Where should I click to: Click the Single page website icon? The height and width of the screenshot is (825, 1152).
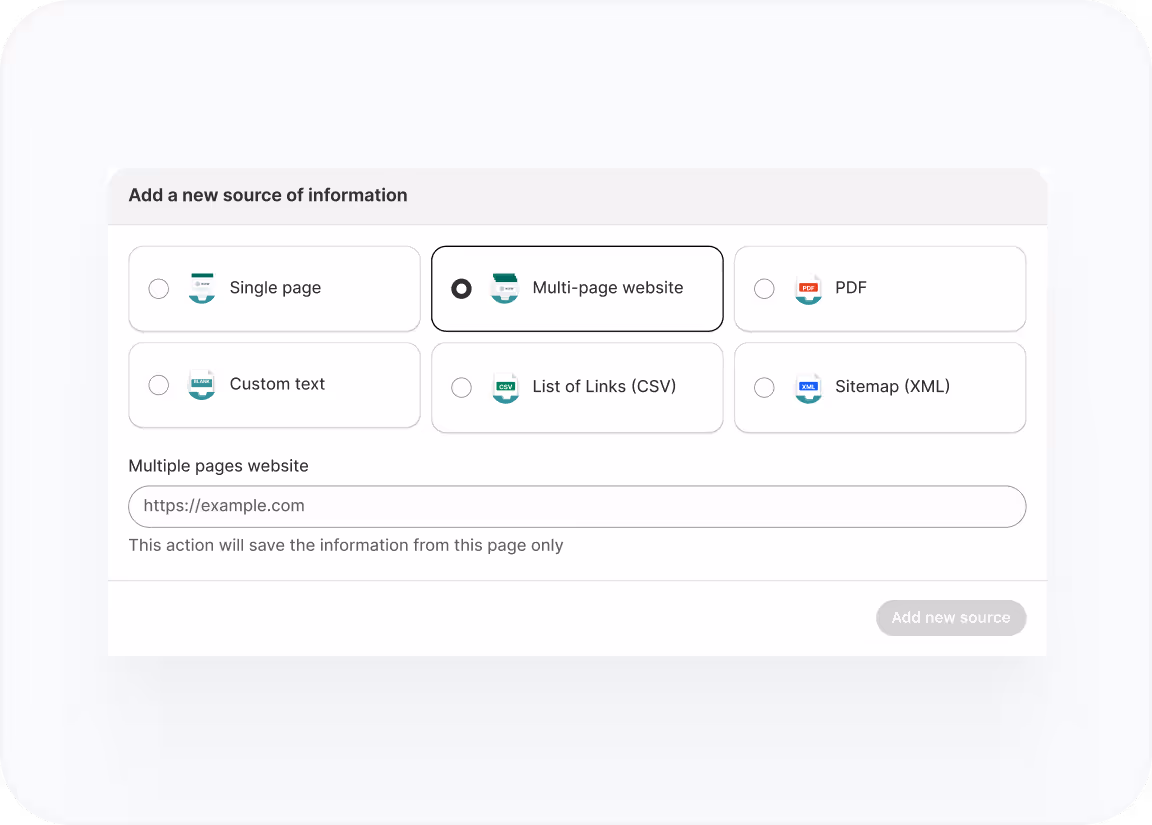tap(202, 288)
